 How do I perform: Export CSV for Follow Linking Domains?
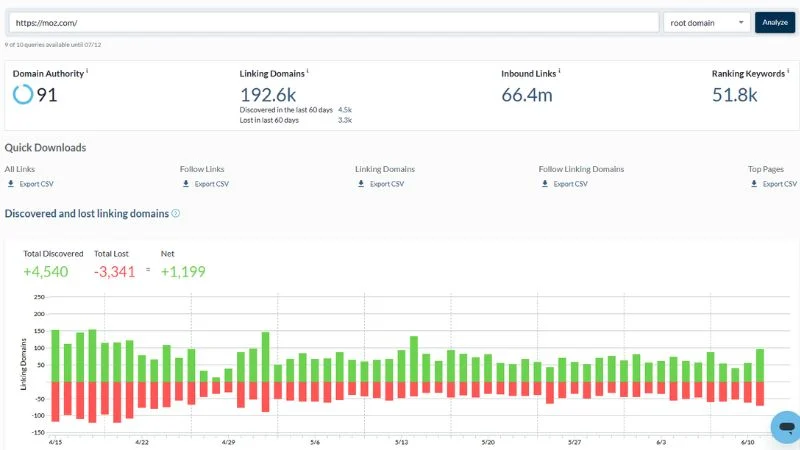pos(570,184)
